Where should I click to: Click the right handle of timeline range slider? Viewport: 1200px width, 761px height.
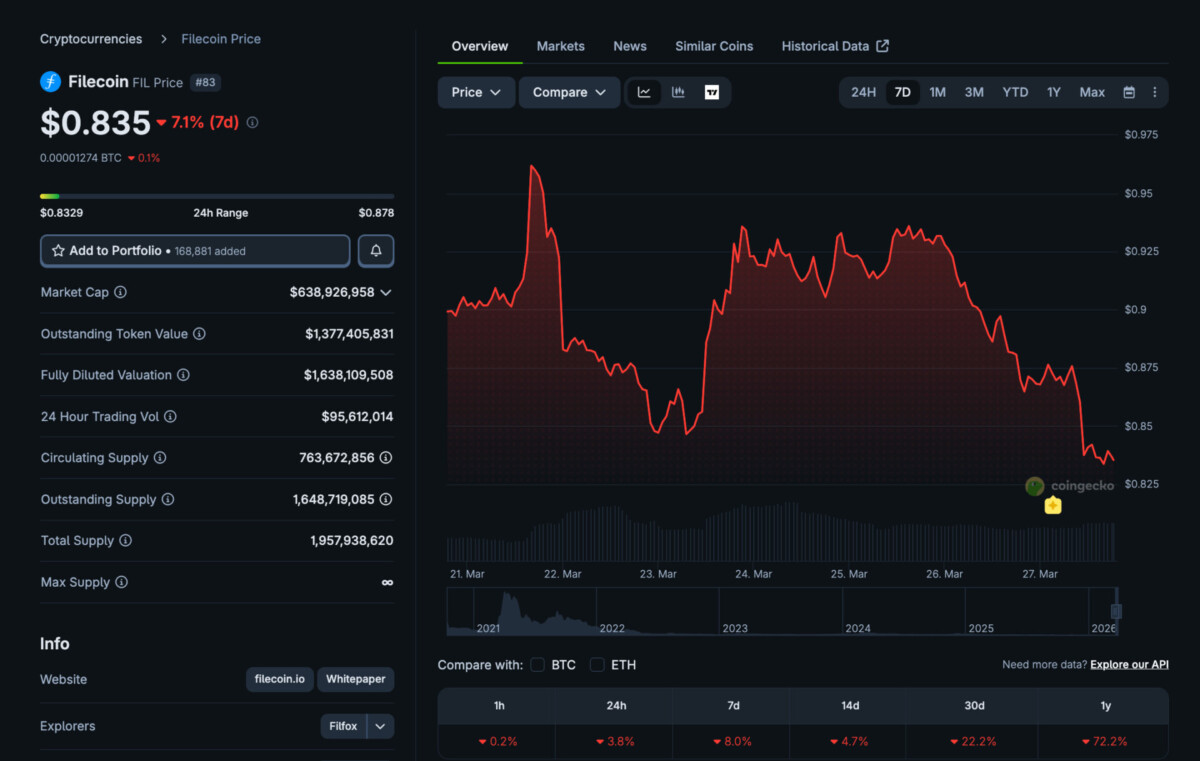1116,611
